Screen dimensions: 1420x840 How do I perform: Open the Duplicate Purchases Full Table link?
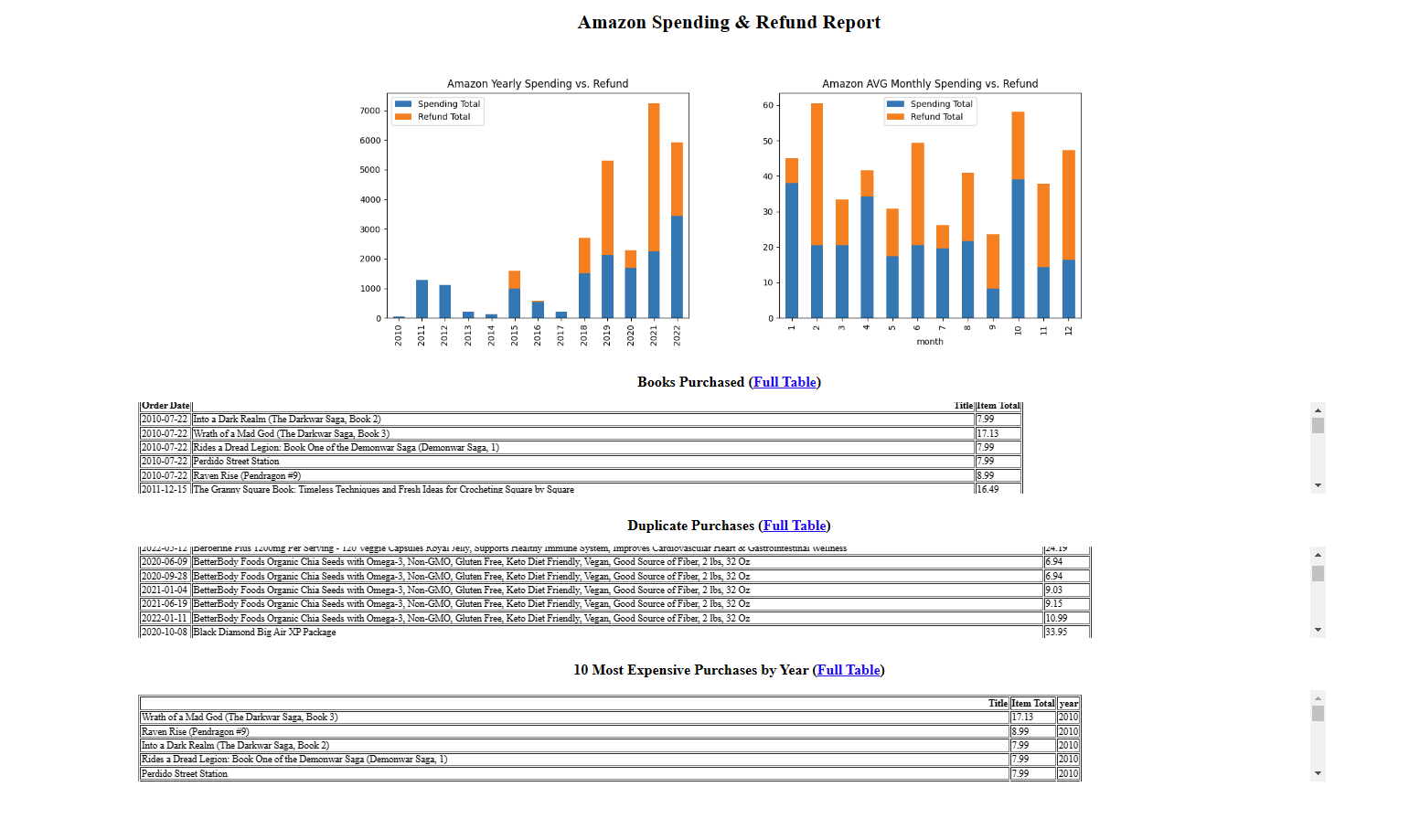(795, 526)
